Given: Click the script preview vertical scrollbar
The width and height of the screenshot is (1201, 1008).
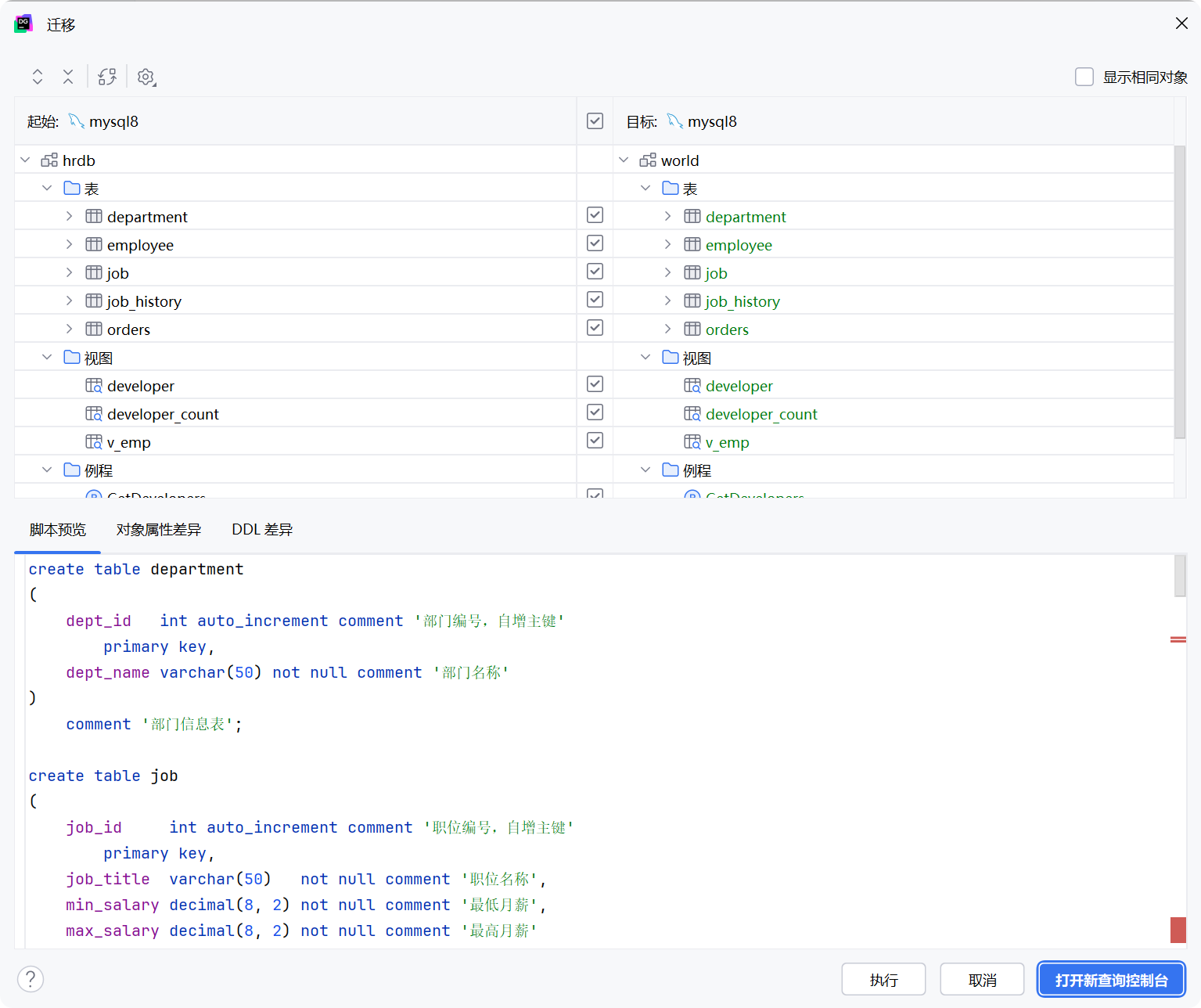Looking at the screenshot, I should point(1180,576).
